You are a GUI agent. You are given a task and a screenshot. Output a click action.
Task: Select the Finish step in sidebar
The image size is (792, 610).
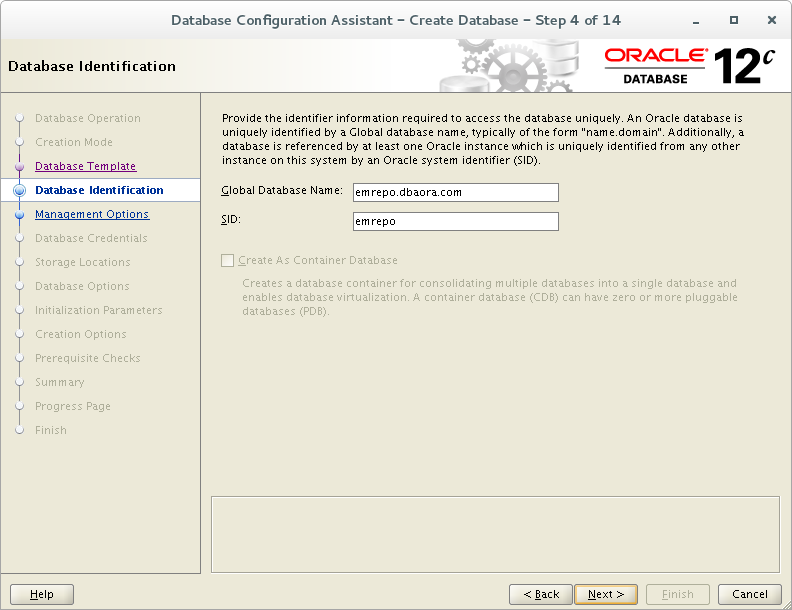point(51,430)
